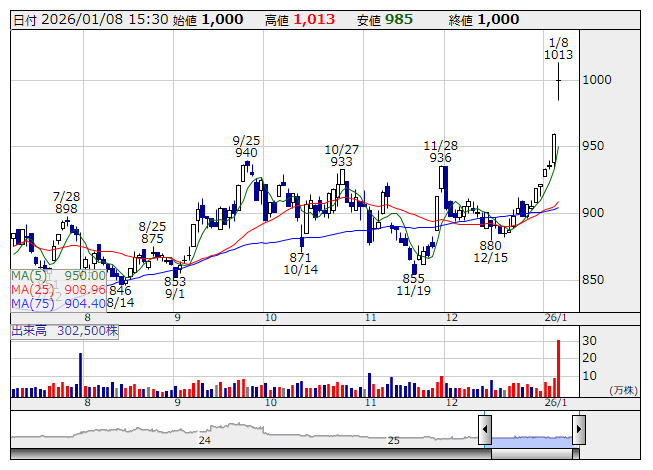Click the left range handle arrow
Screen dimensions: 653x470
click(485, 431)
